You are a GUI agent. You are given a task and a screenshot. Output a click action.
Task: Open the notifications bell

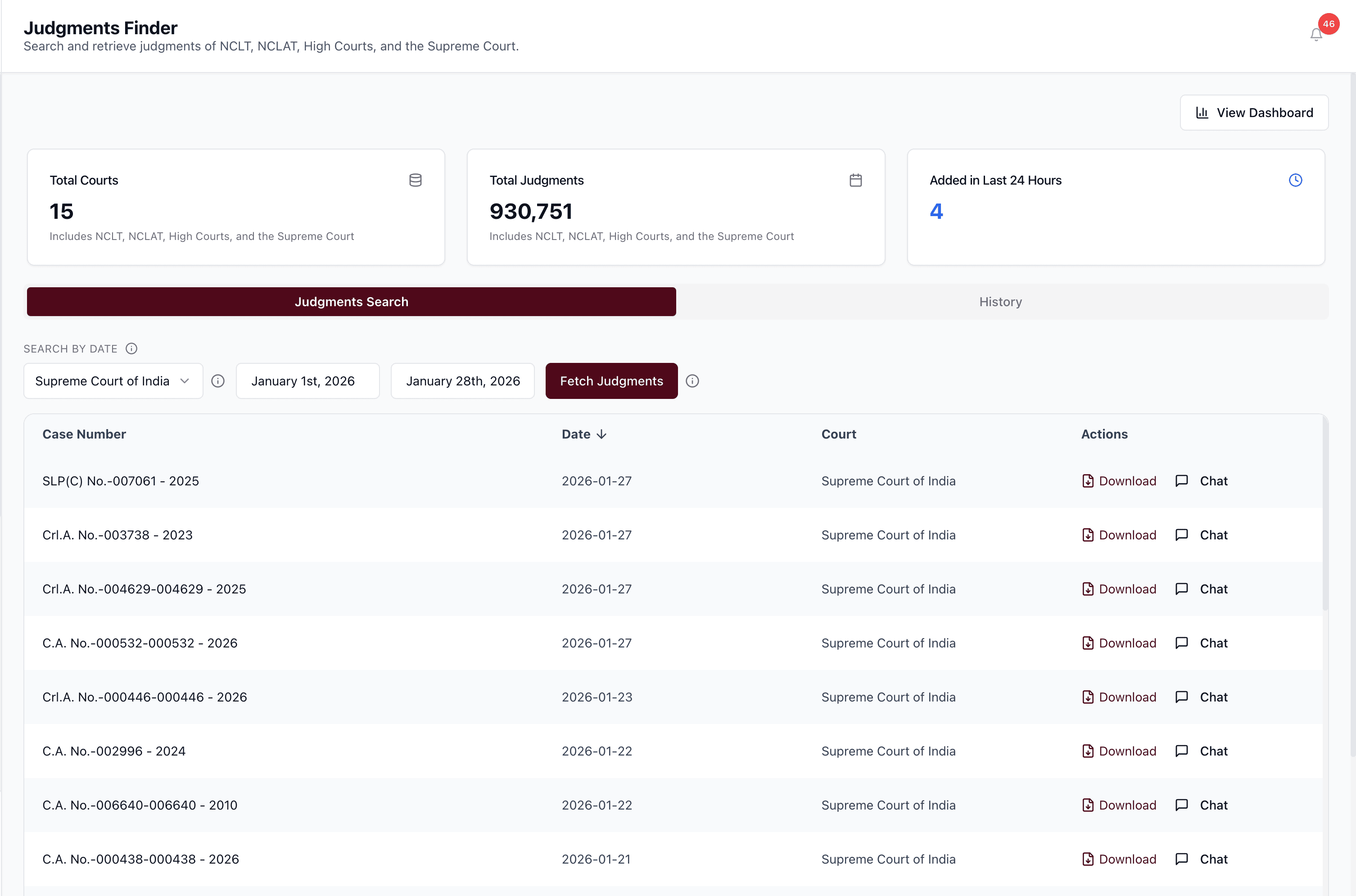tap(1316, 35)
